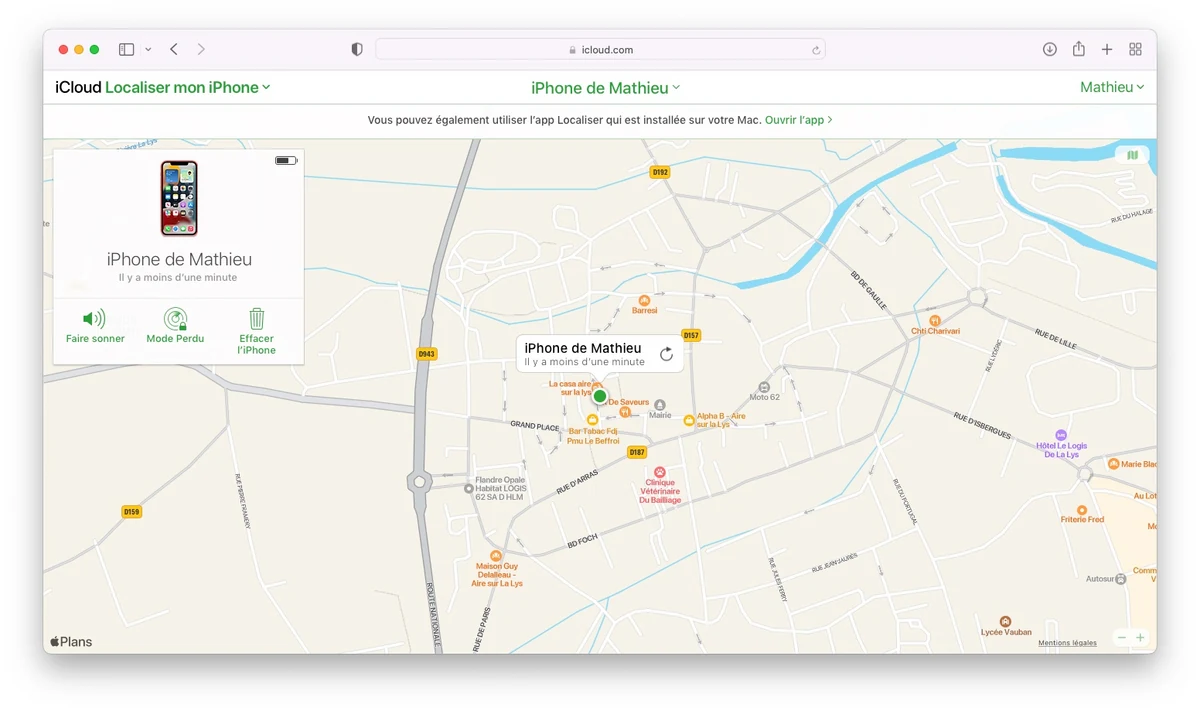The image size is (1200, 711).
Task: Click the Ouvrir l'app link
Action: click(x=799, y=120)
